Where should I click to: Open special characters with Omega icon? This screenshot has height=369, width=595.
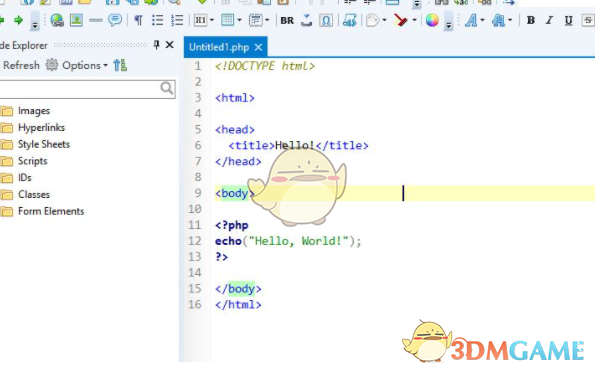(x=326, y=20)
